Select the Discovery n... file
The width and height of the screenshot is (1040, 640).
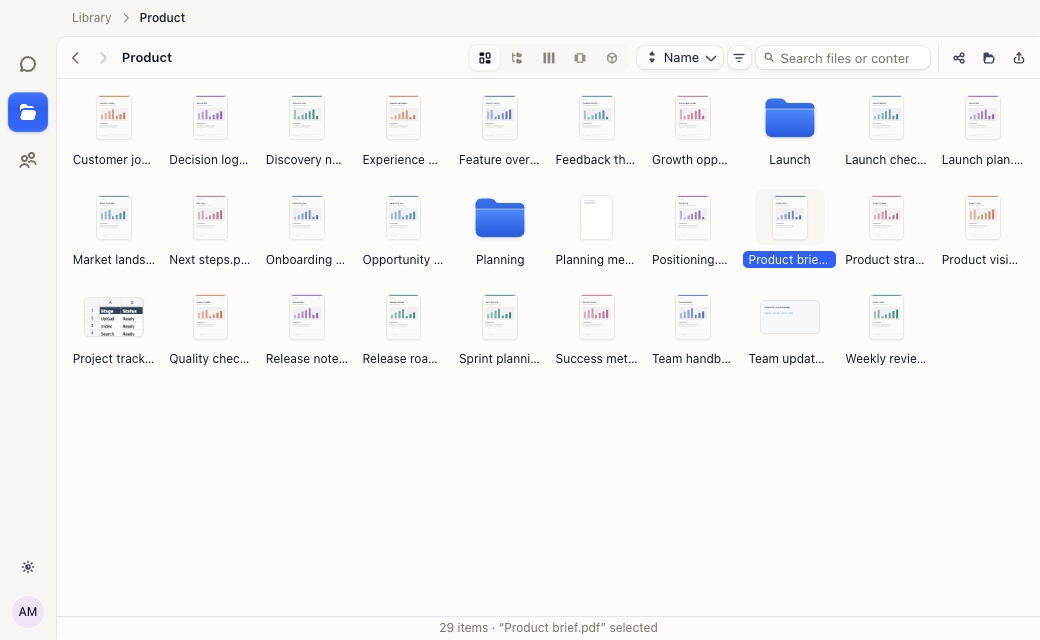tap(306, 131)
